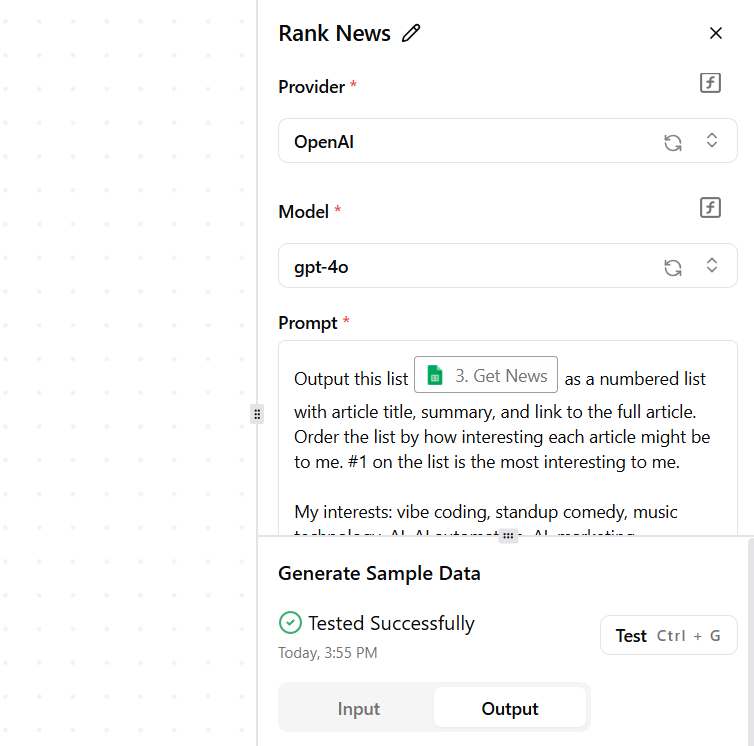Toggle dynamic value icon for Provider field

tap(710, 83)
